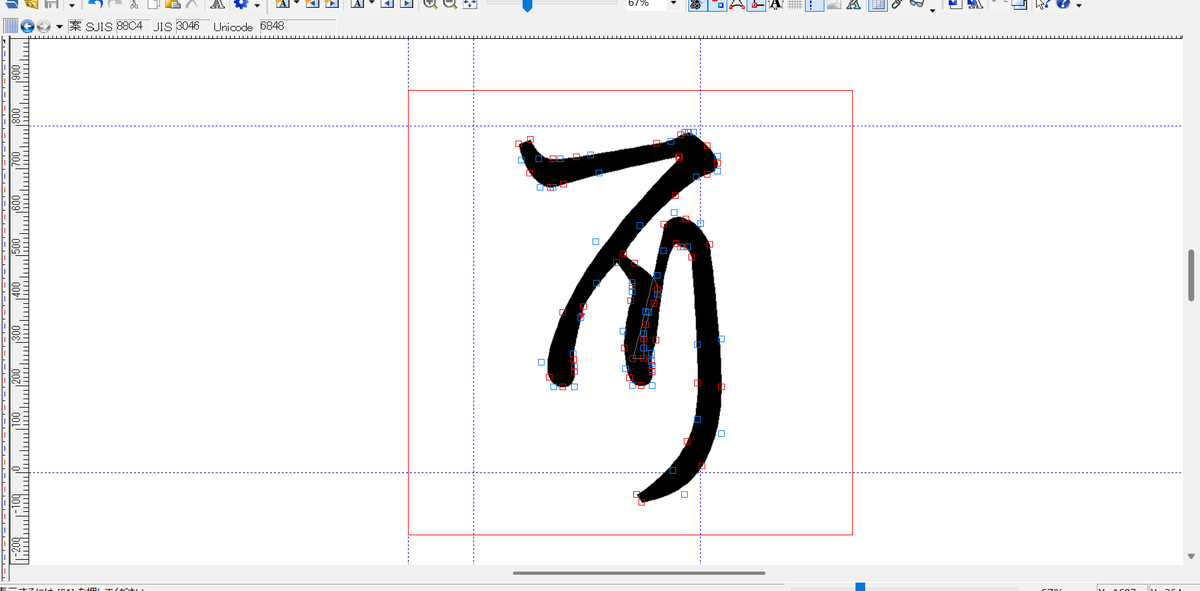The width and height of the screenshot is (1200, 591).
Task: Toggle the dotted guideline display button
Action: 816,4
